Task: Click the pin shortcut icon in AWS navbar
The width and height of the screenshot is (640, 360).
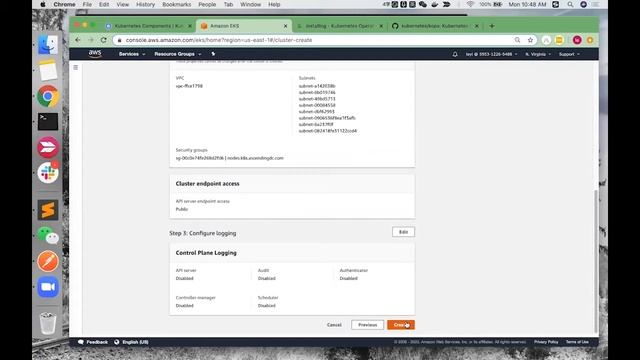Action: tap(213, 54)
